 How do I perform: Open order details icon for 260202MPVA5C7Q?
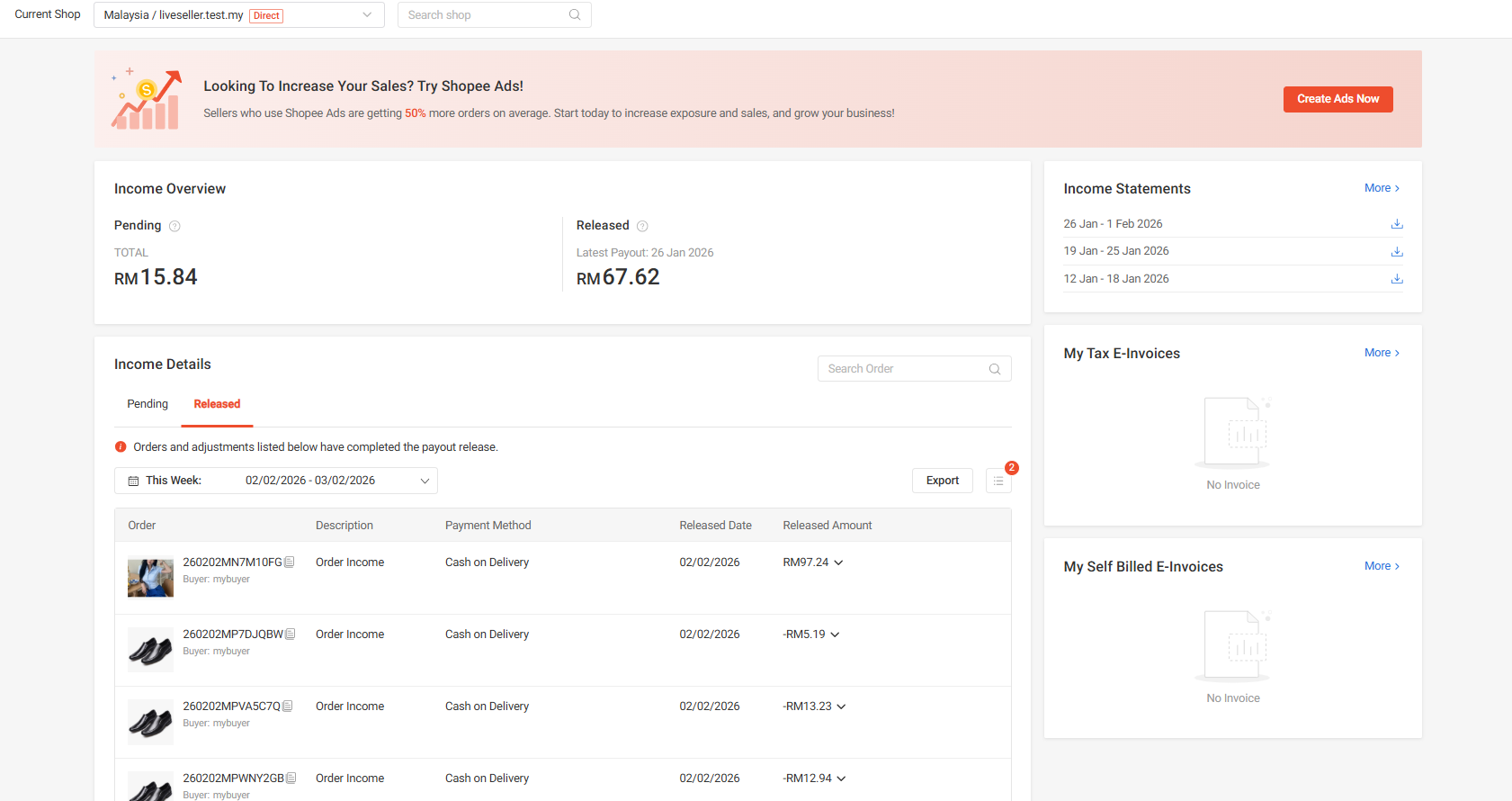[x=288, y=706]
